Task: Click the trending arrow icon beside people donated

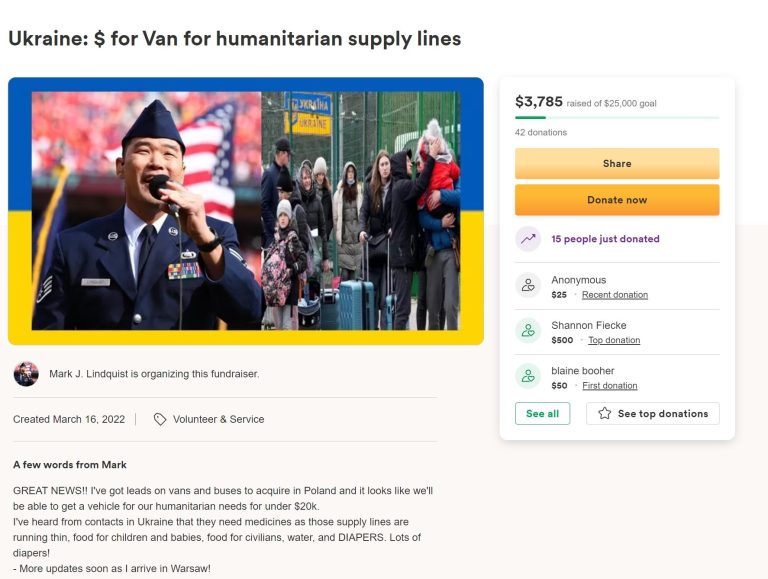Action: click(528, 239)
